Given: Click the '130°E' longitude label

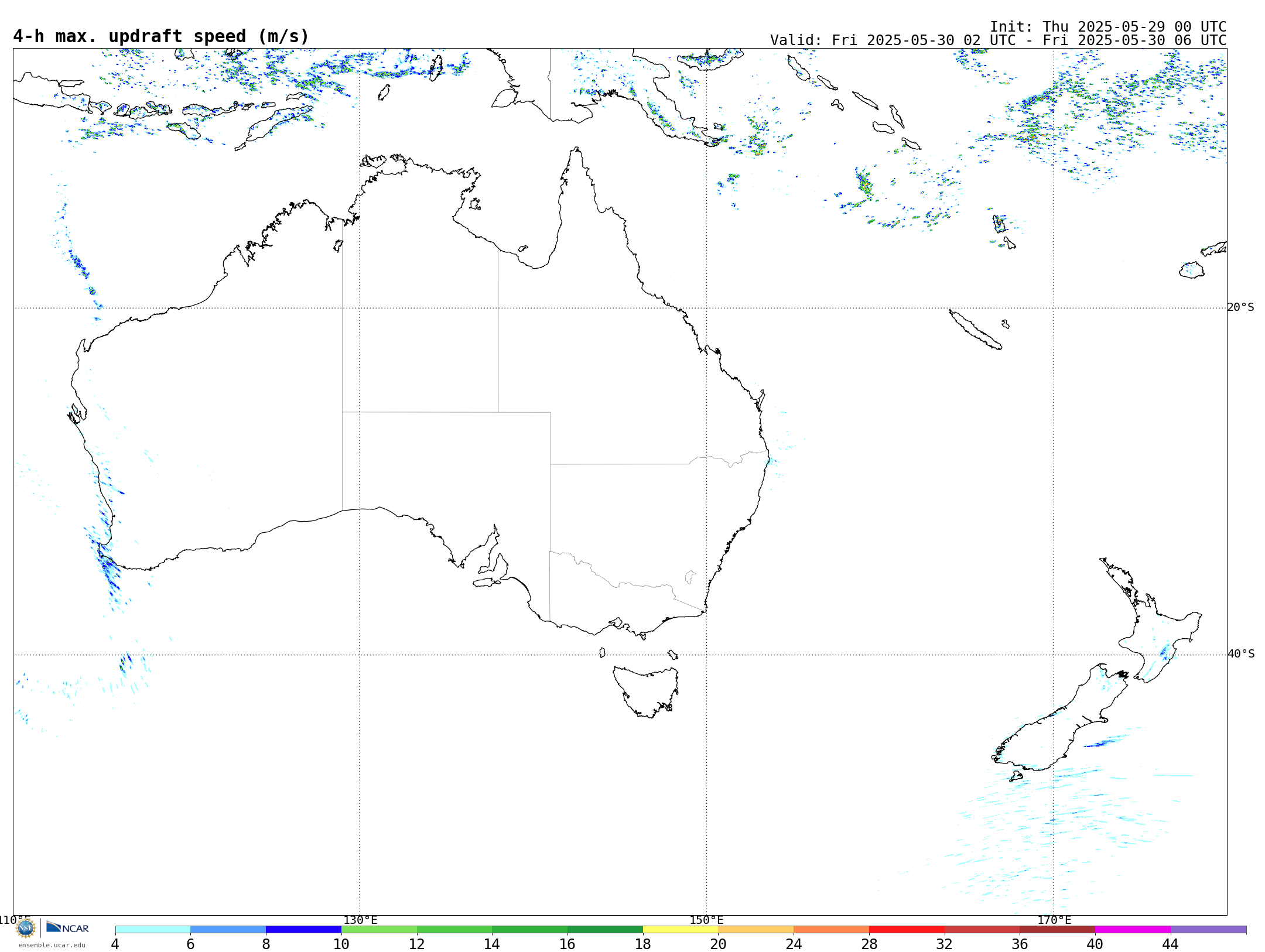Looking at the screenshot, I should 360,920.
